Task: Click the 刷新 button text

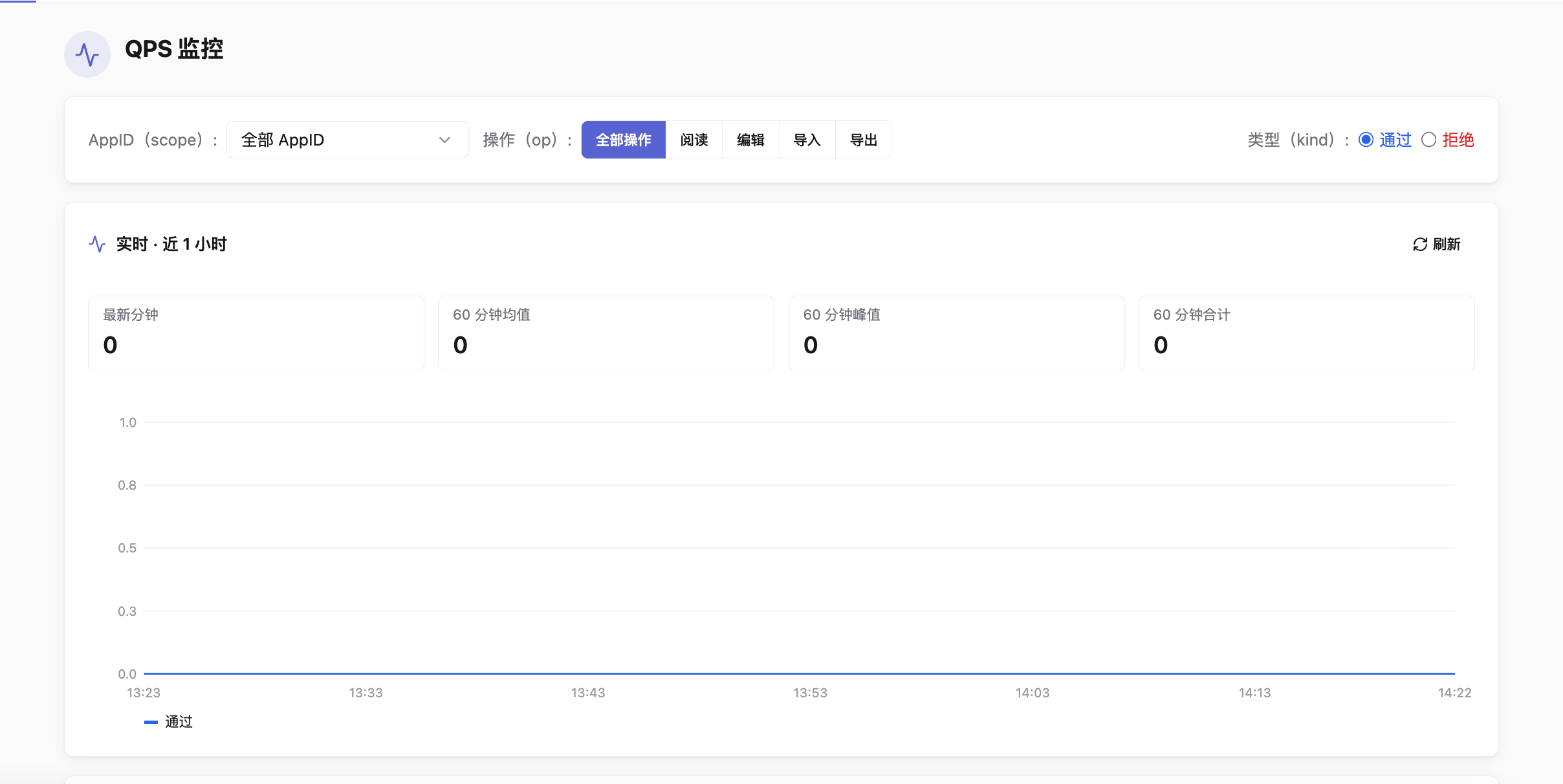Action: click(x=1447, y=244)
